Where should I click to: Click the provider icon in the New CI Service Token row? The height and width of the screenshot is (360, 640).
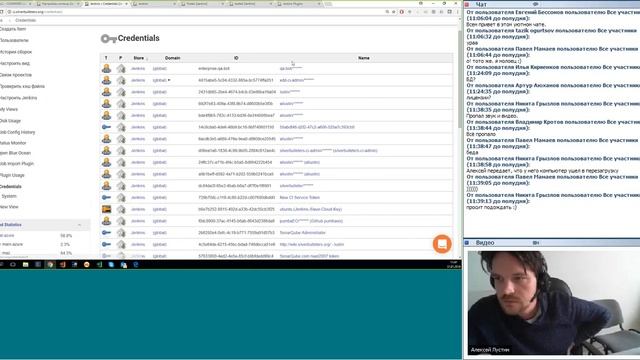click(x=121, y=198)
